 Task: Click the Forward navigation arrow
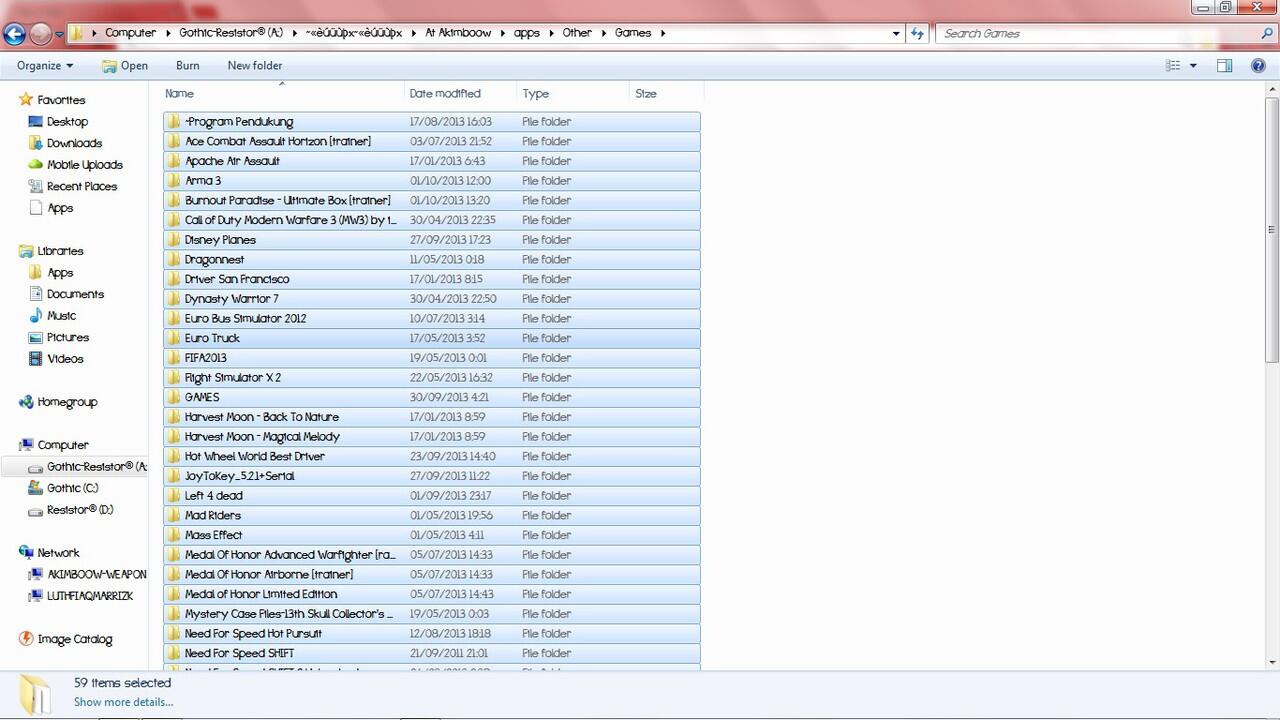coord(41,34)
